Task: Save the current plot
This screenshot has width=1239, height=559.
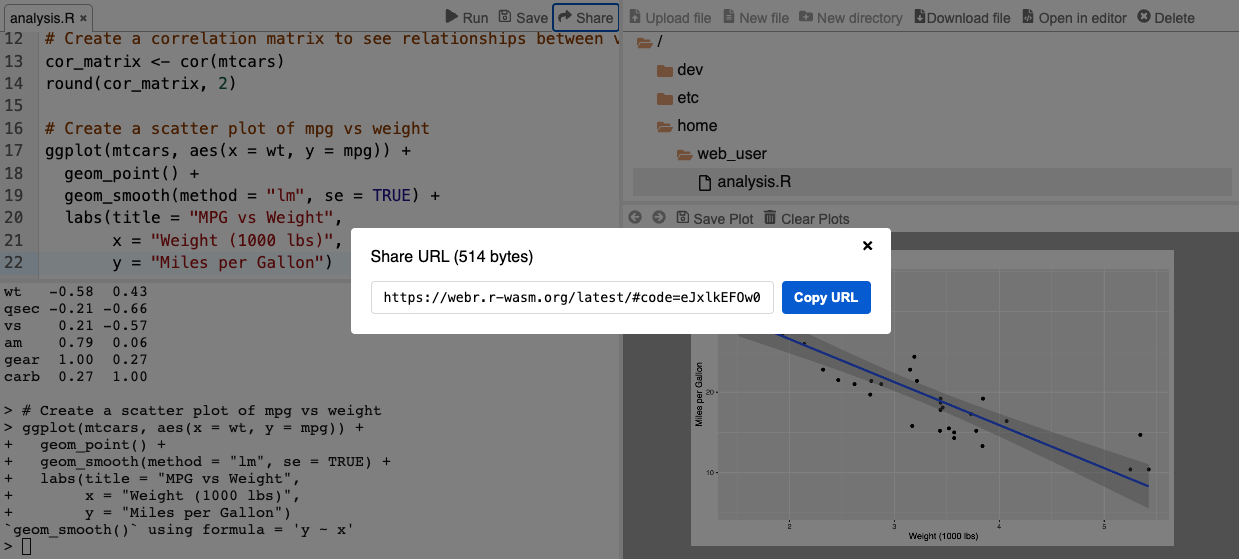Action: coord(715,218)
